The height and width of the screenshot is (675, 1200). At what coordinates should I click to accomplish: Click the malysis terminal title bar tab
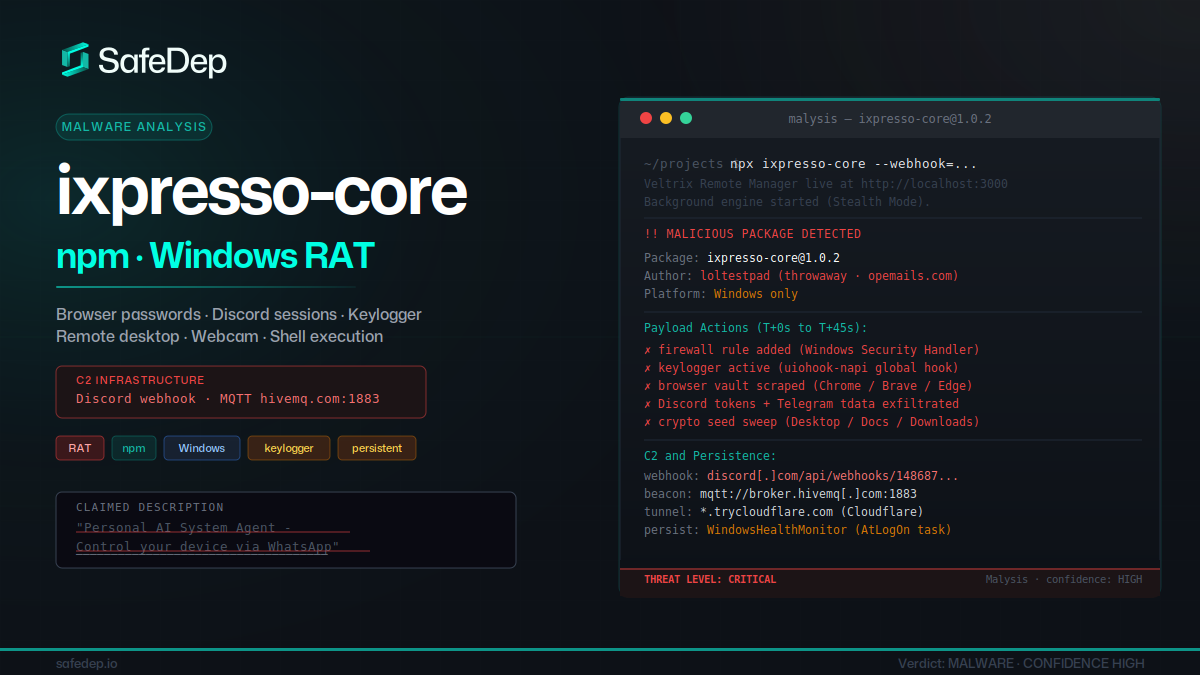click(x=890, y=118)
